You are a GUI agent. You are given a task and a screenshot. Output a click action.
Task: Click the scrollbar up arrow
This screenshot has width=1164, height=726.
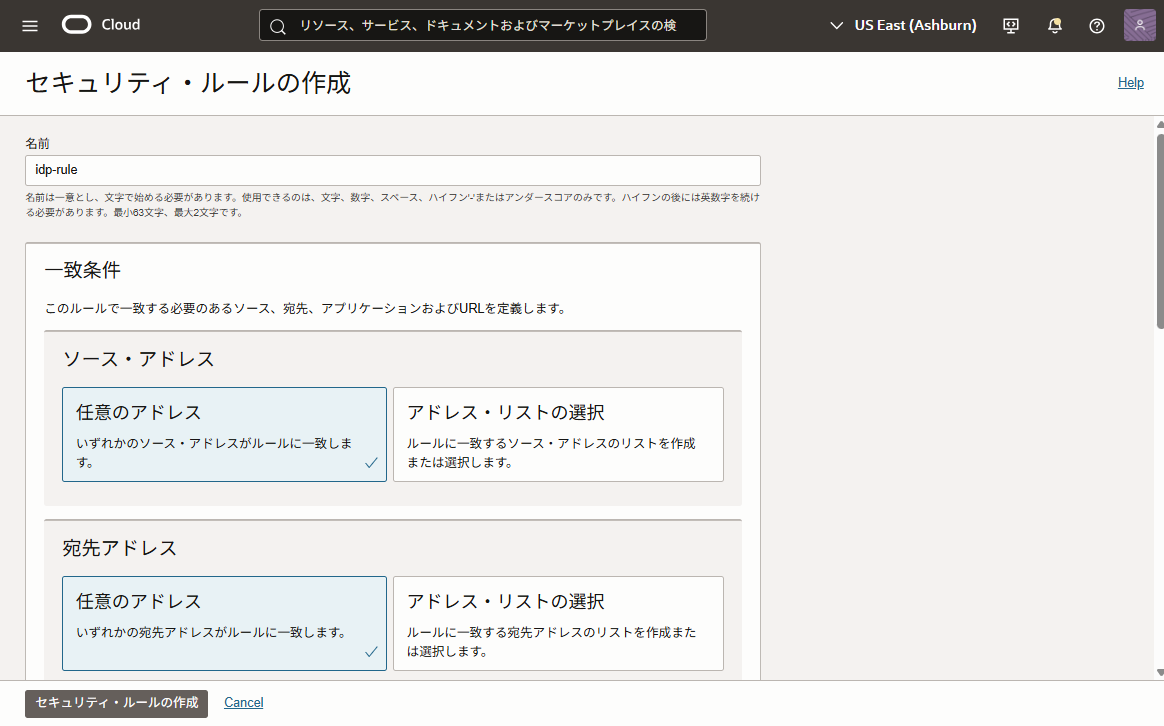point(1160,123)
